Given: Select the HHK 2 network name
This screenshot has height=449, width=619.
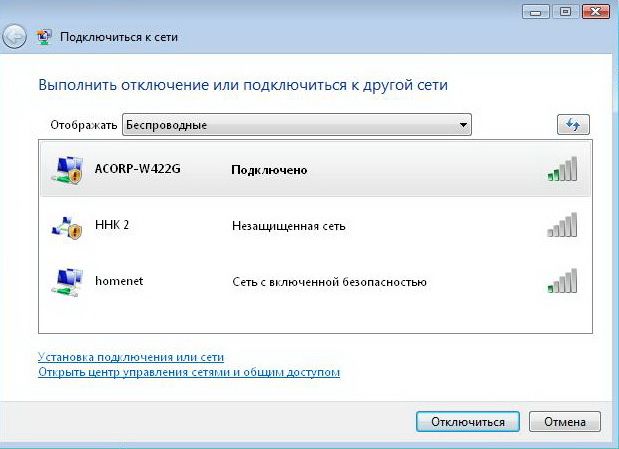Looking at the screenshot, I should 112,225.
